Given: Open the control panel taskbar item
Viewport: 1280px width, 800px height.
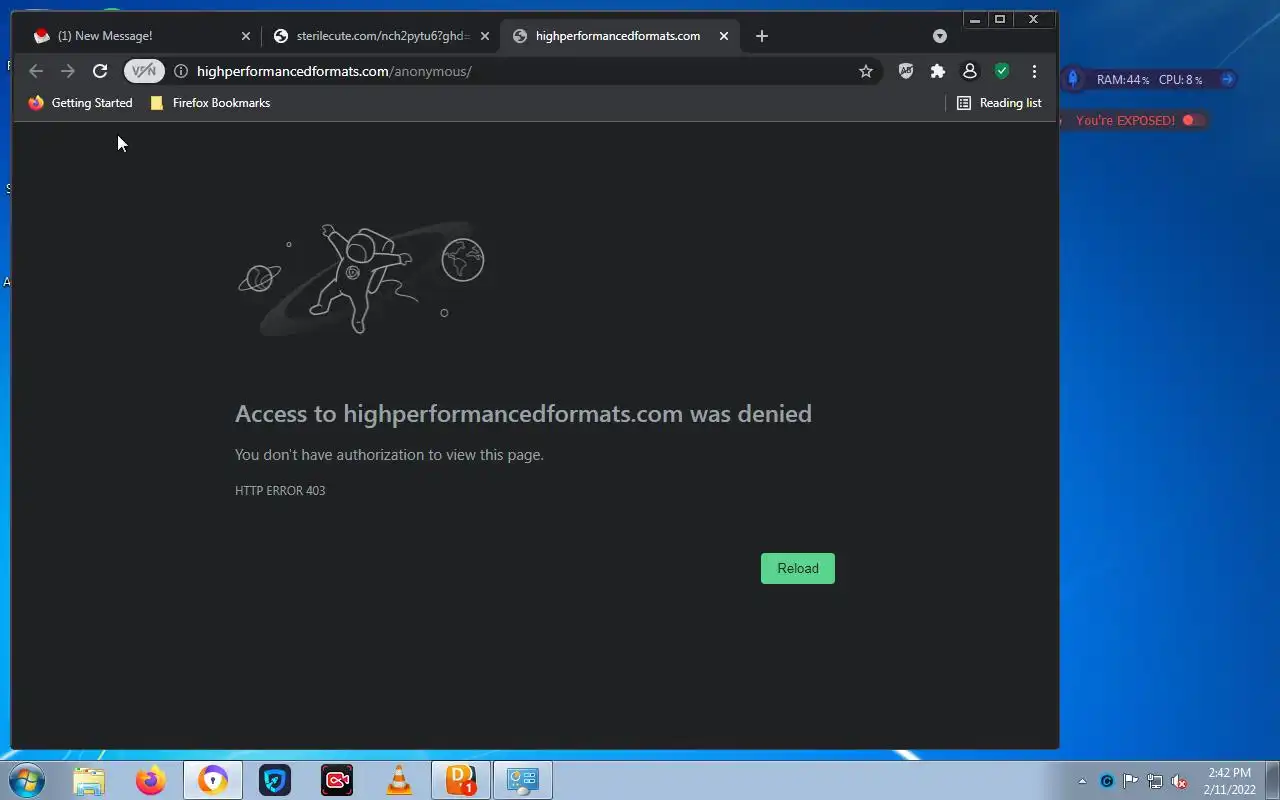Looking at the screenshot, I should point(523,780).
